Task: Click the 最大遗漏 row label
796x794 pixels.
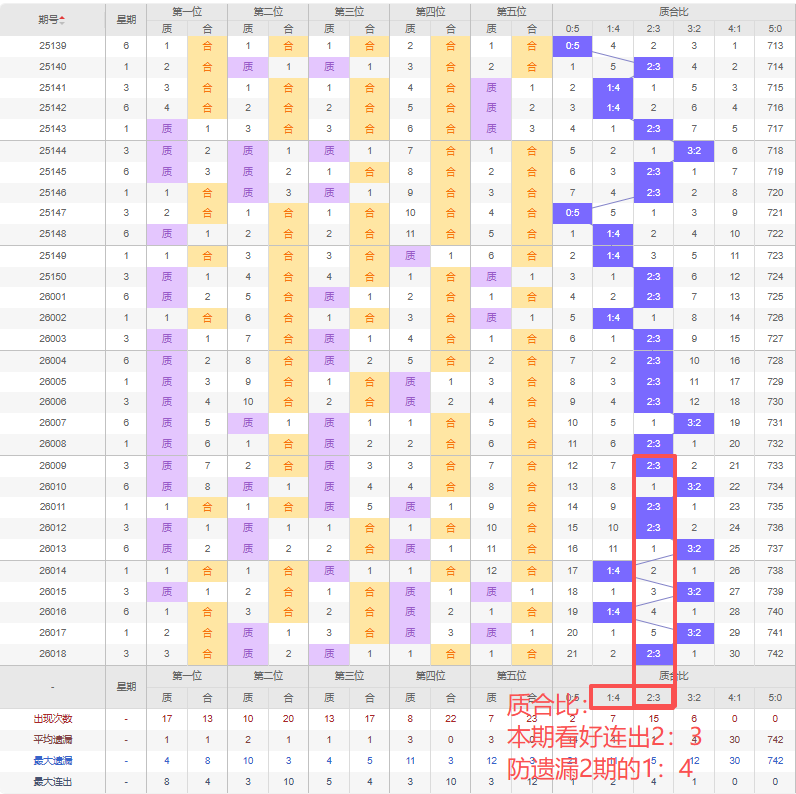Action: 52,761
